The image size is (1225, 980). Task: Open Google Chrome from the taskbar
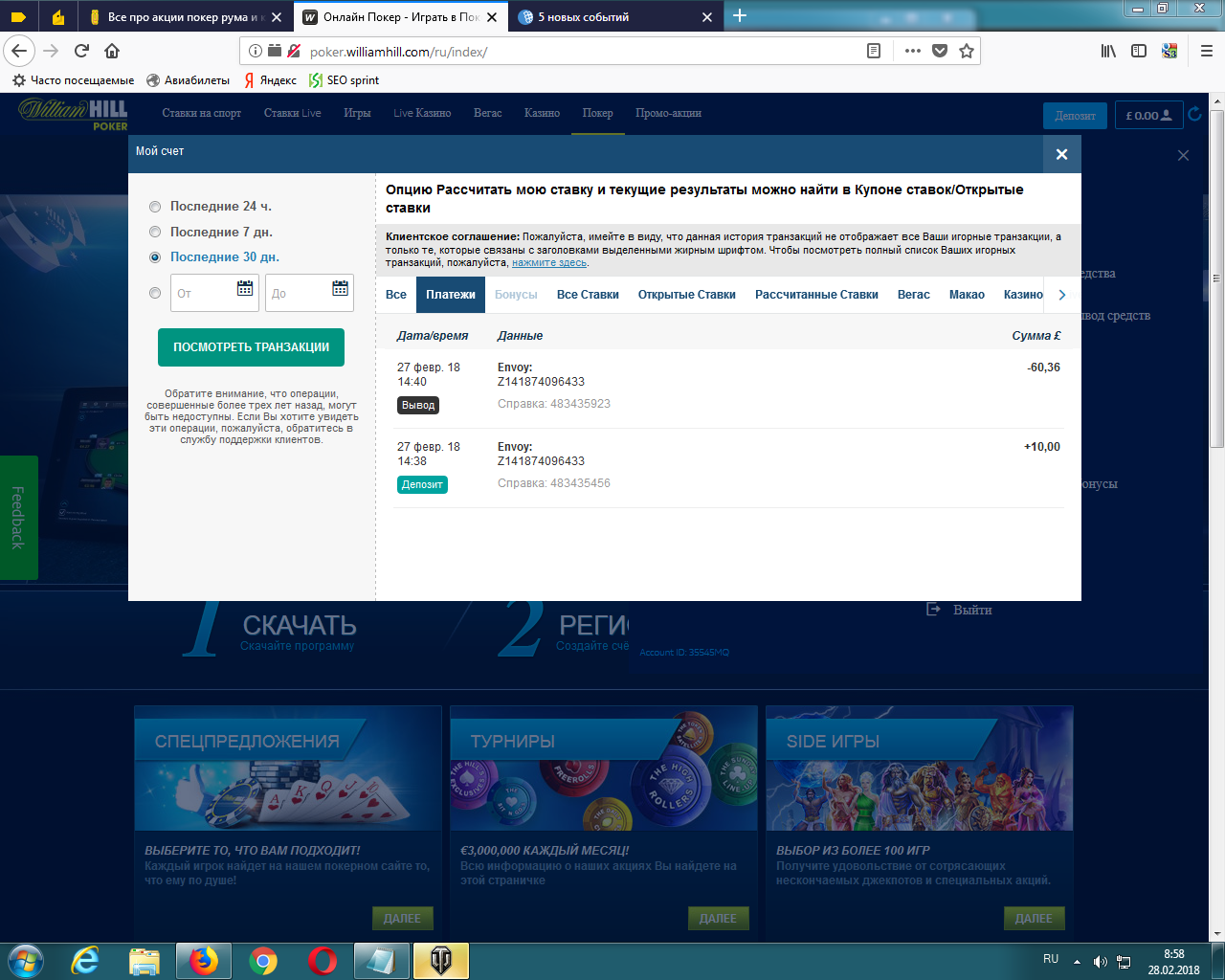pos(263,961)
